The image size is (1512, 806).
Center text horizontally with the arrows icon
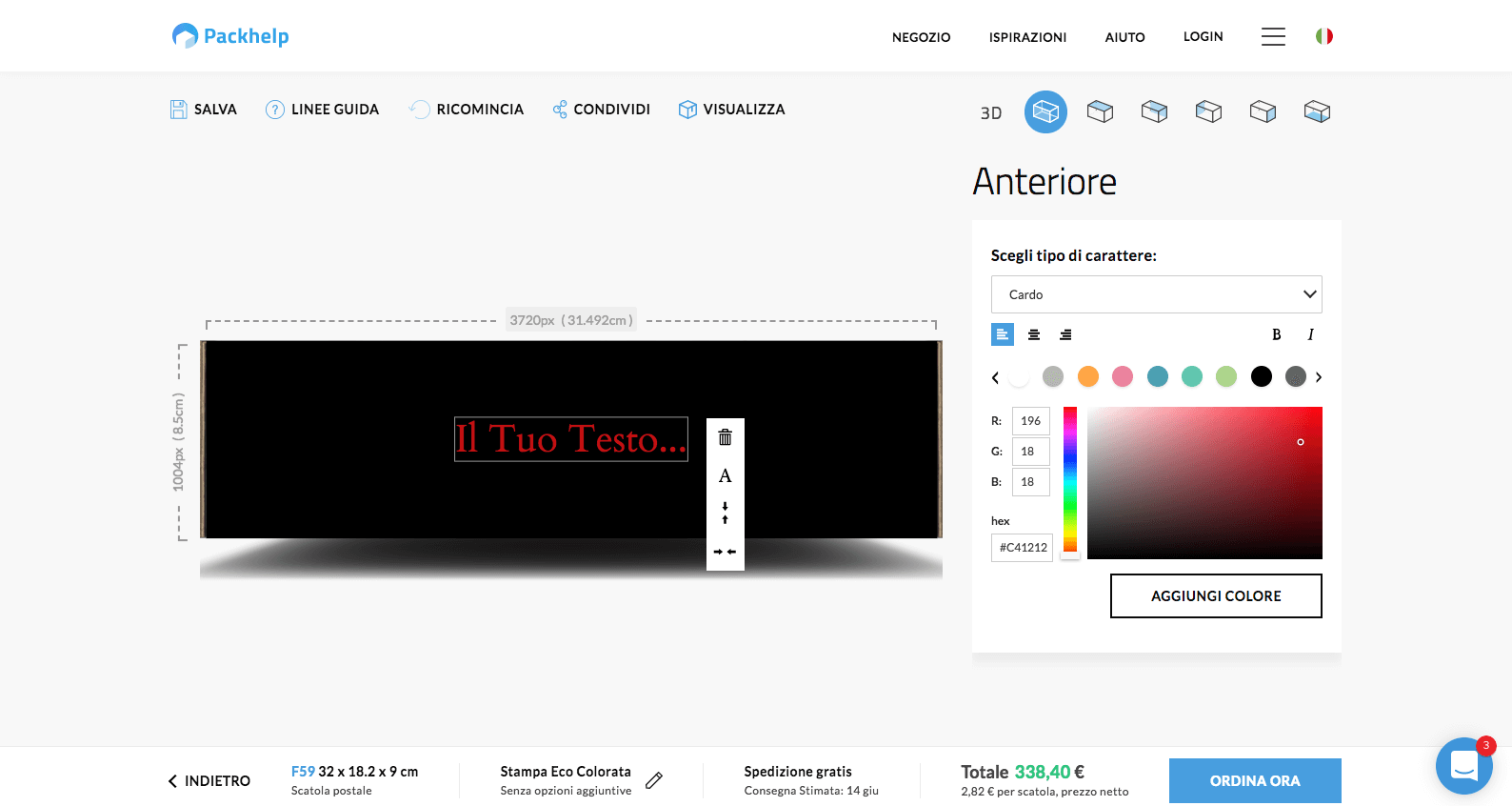click(725, 552)
